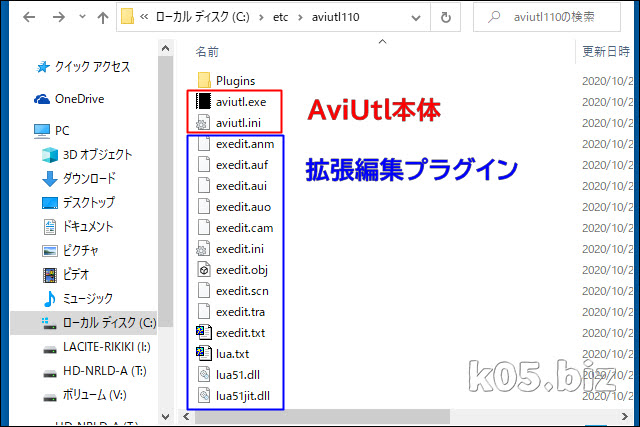Screen dimensions: 640x427
Task: Go forward with the Forward arrow
Action: [58, 17]
